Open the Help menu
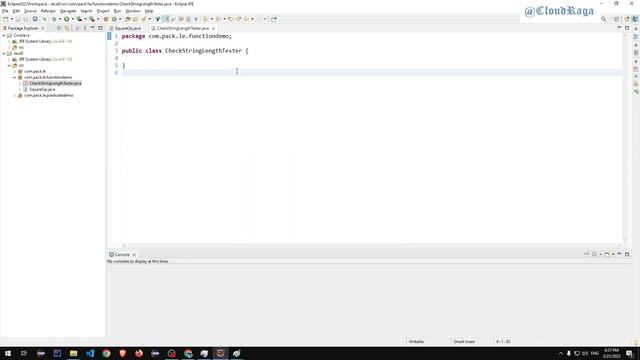640x360 pixels. tap(149, 11)
